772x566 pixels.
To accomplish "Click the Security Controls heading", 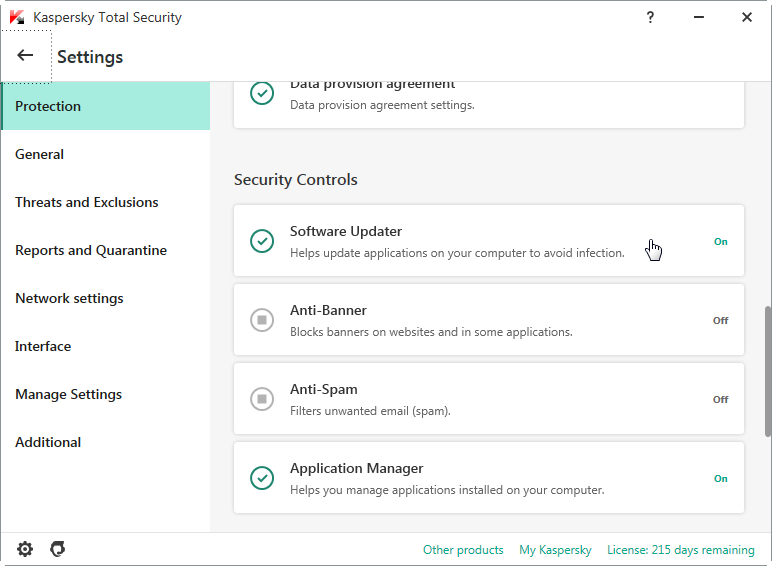I will tap(295, 180).
